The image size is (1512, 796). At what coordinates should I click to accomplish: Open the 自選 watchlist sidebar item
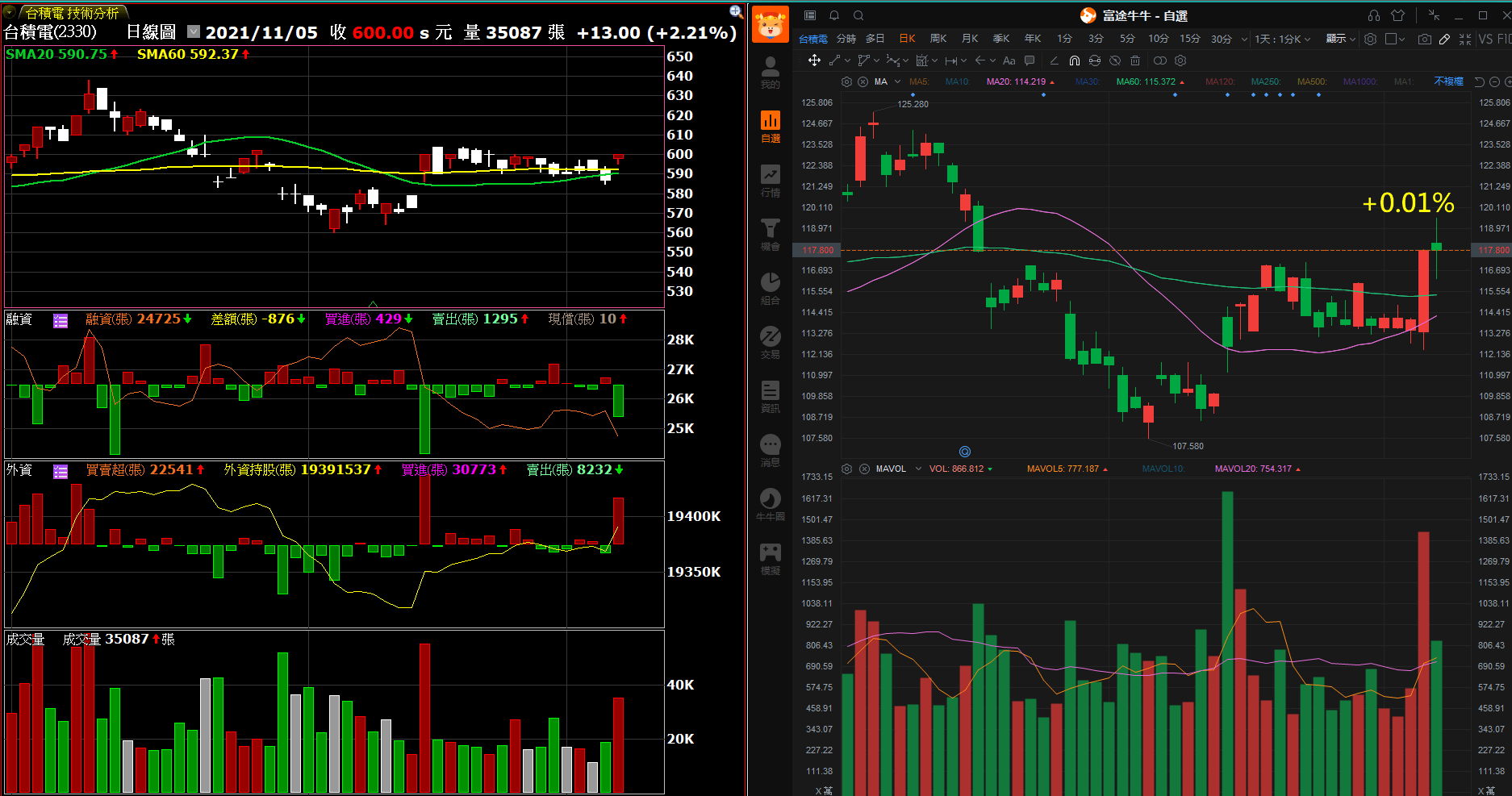coord(771,127)
